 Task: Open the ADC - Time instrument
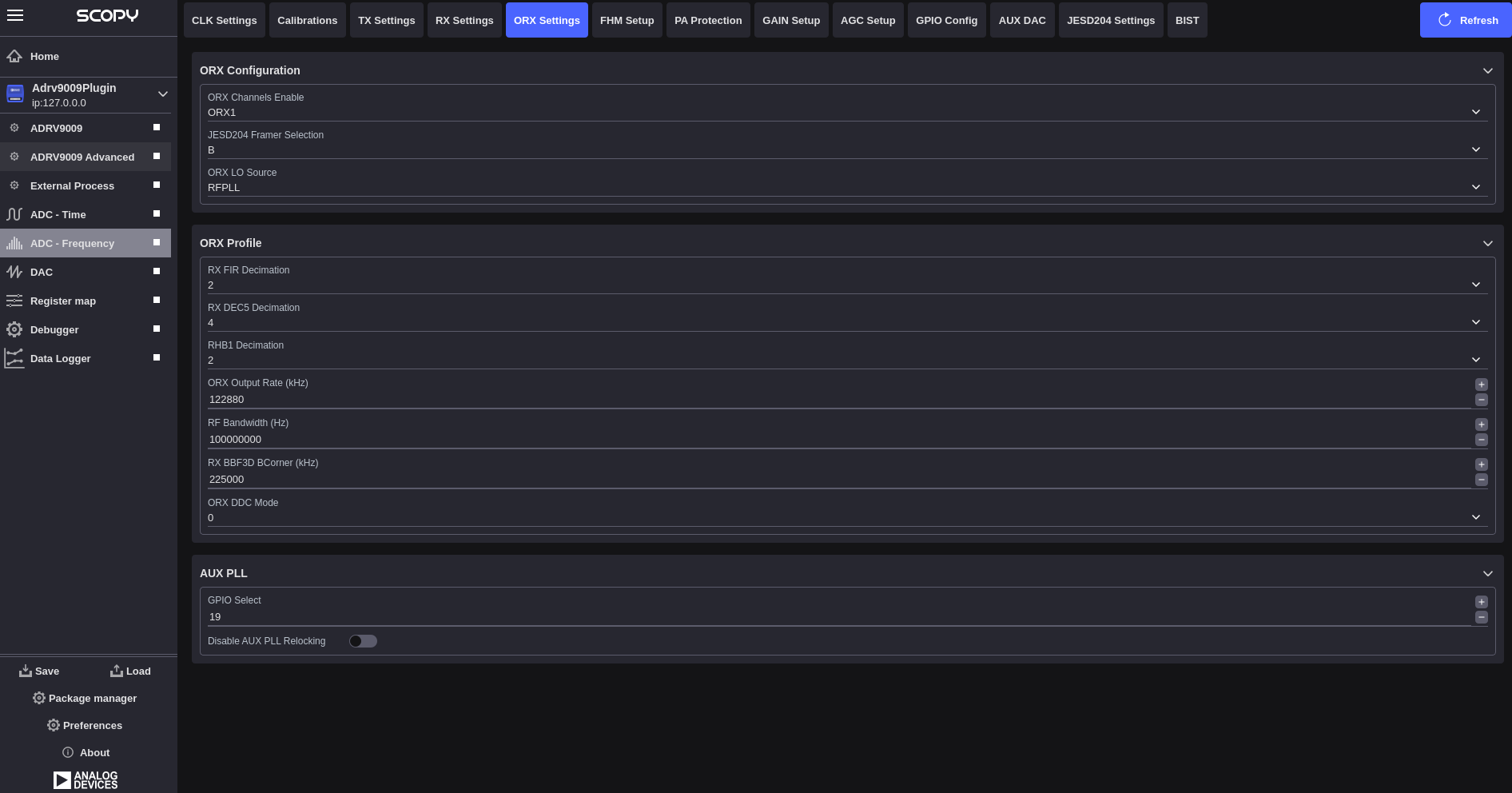(57, 214)
